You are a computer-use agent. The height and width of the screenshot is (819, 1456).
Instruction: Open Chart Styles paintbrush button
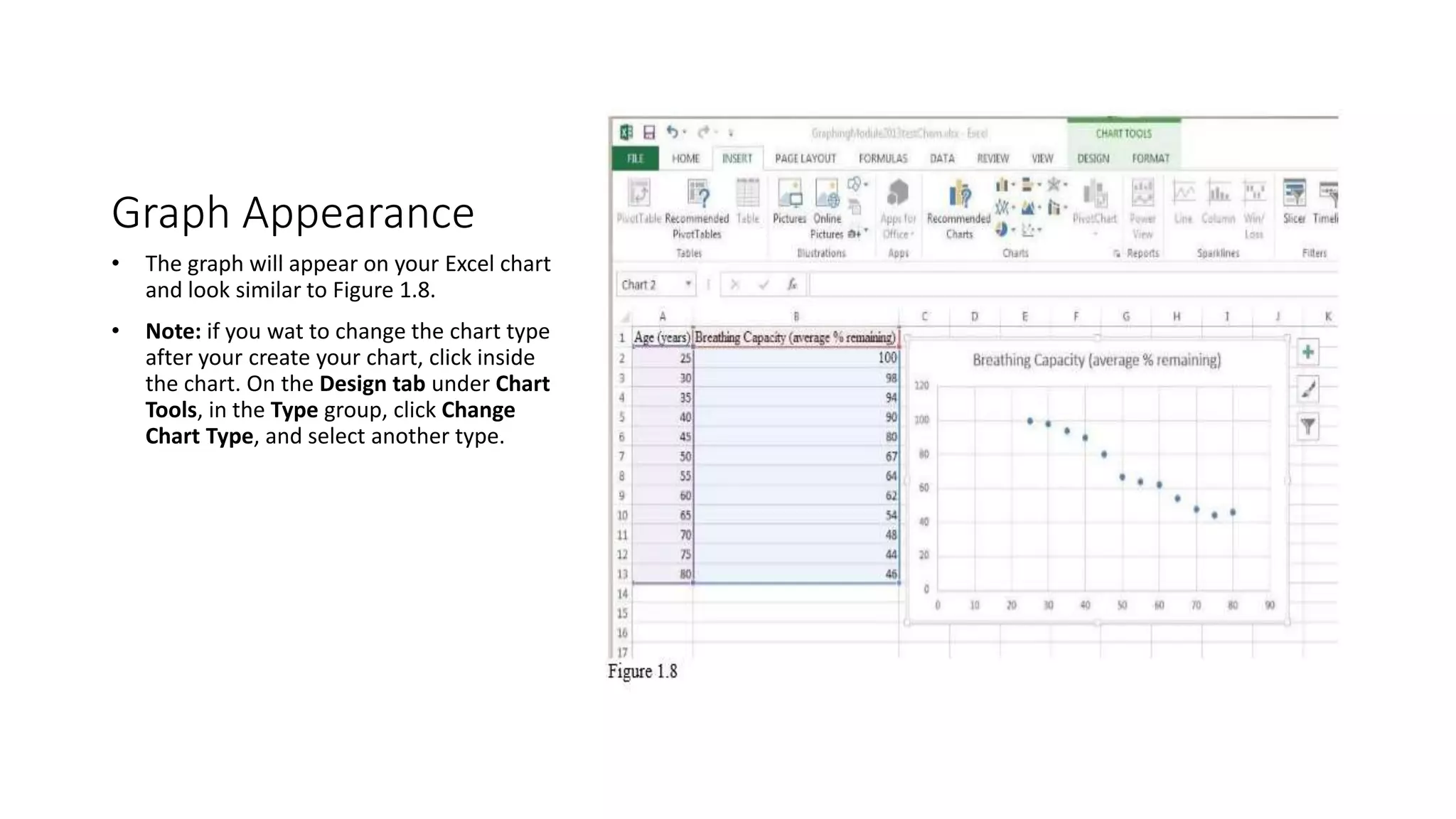tap(1307, 389)
